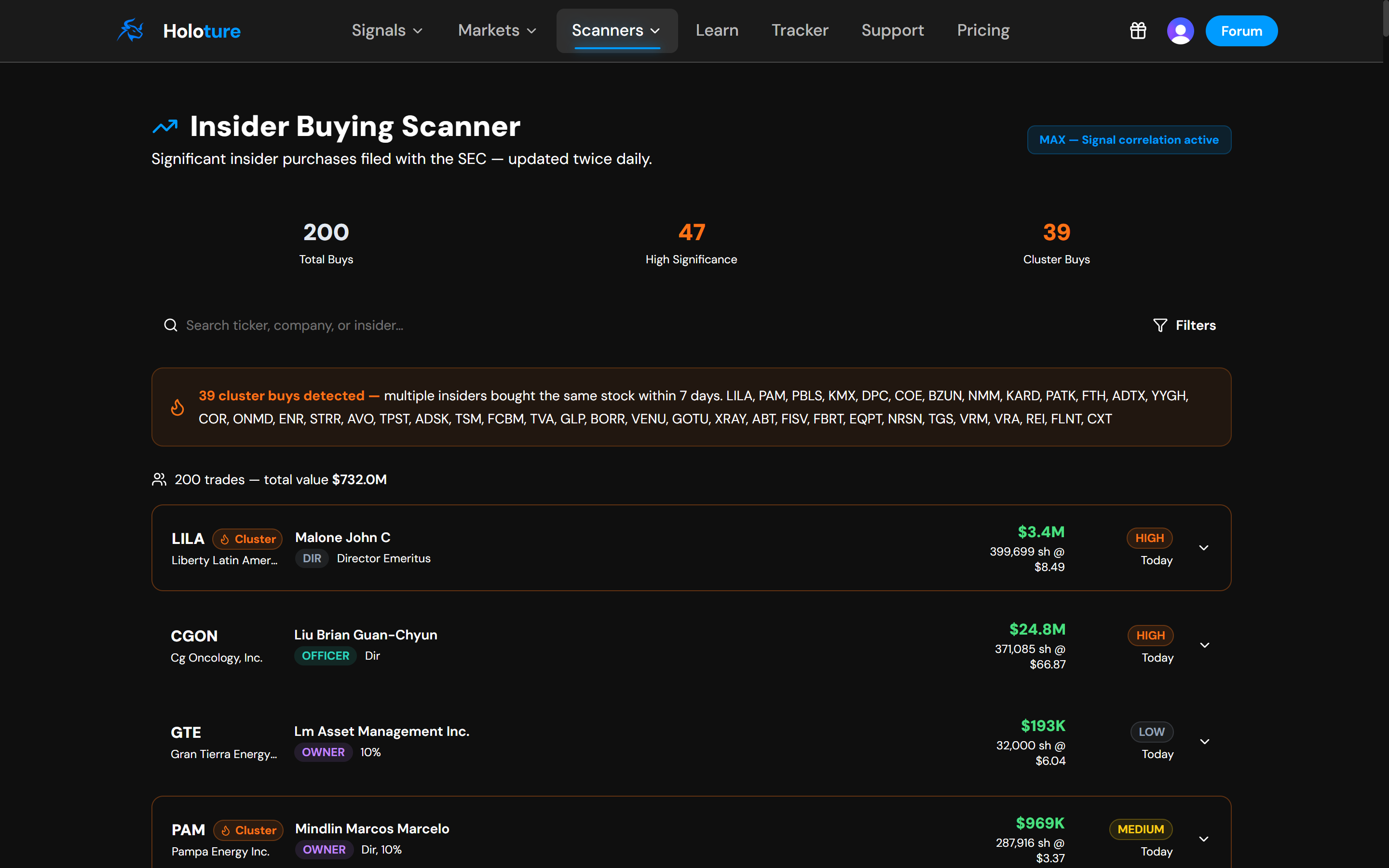Click OWNER tag for Lm Asset Management
The image size is (1389, 868).
coord(323,752)
